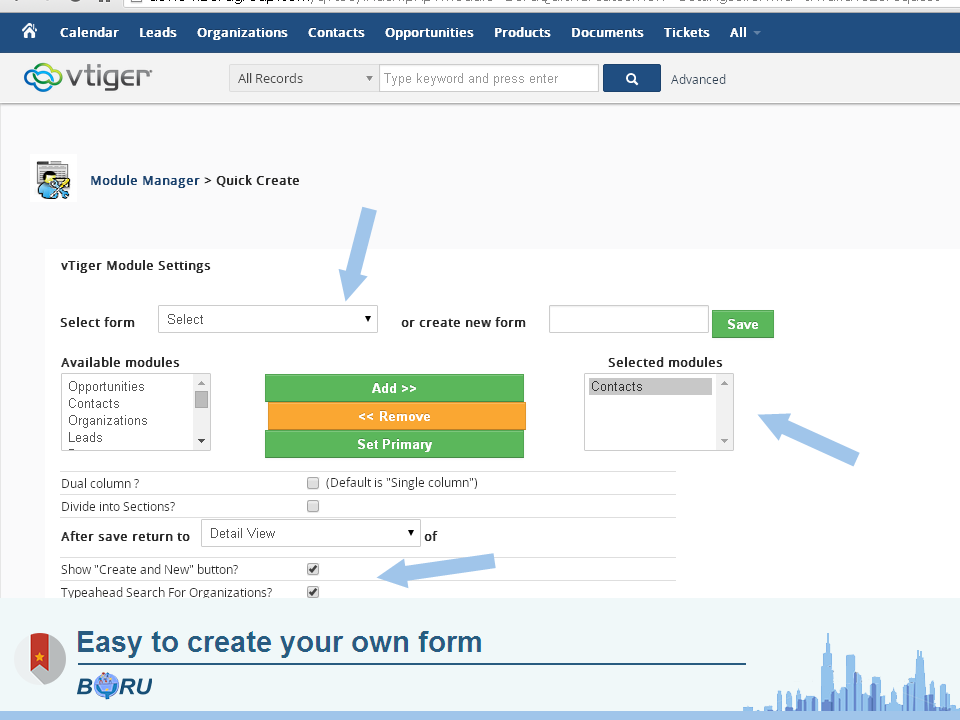This screenshot has width=960, height=720.
Task: Select Leads in Available modules
Action: (x=85, y=438)
